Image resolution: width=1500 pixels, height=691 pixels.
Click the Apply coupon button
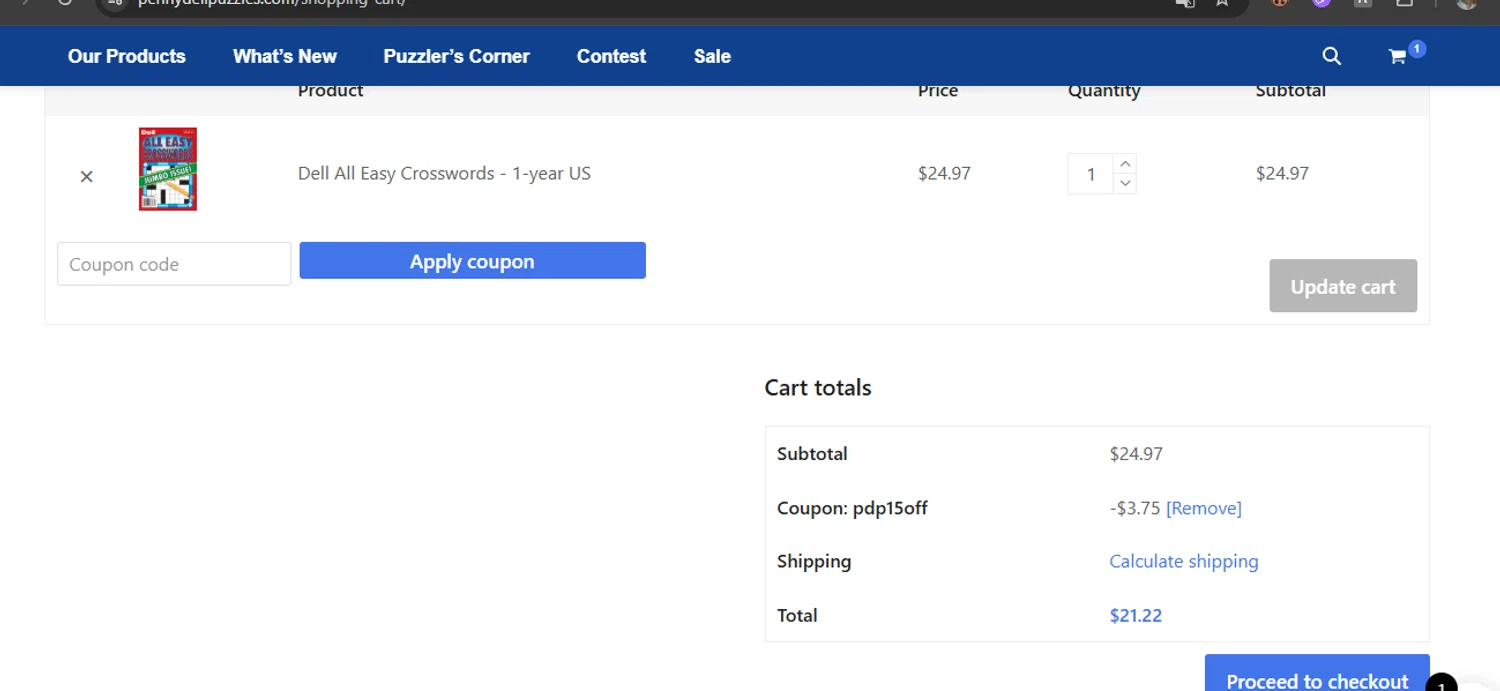pos(472,261)
